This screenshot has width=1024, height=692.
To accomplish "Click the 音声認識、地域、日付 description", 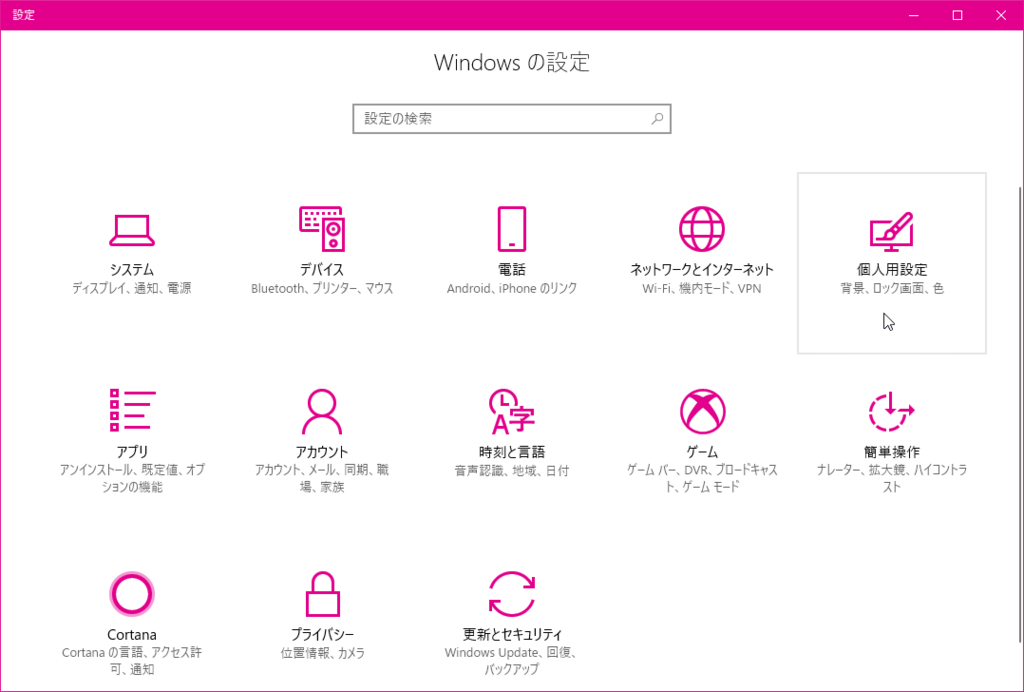I will 511,470.
